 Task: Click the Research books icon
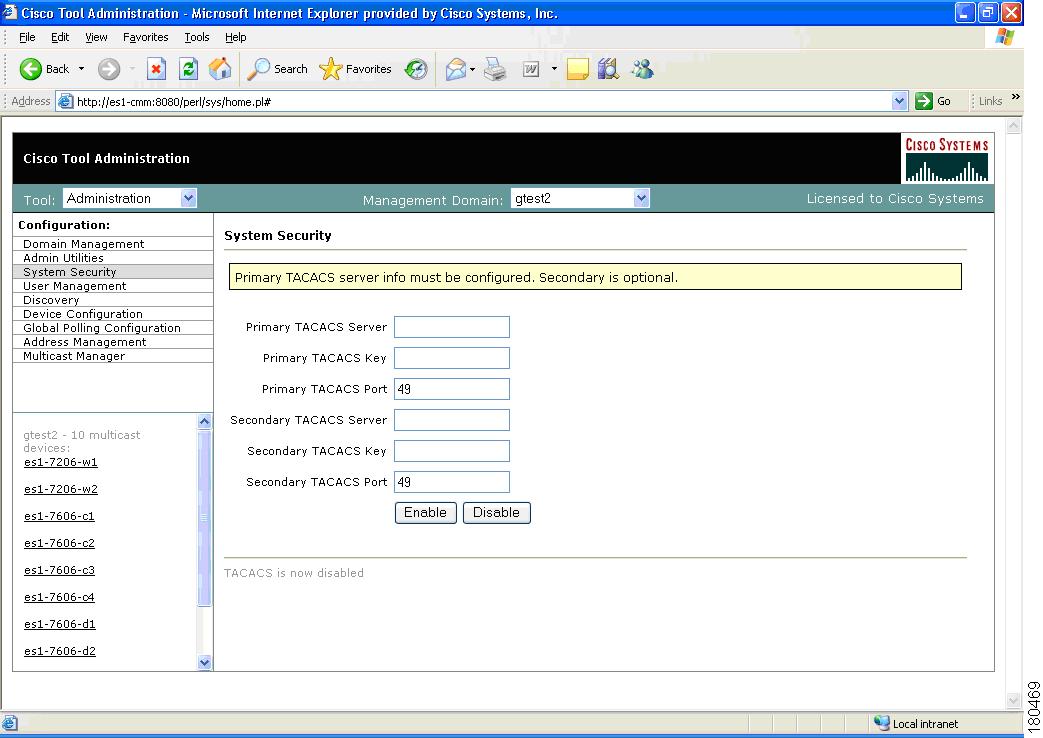(608, 69)
